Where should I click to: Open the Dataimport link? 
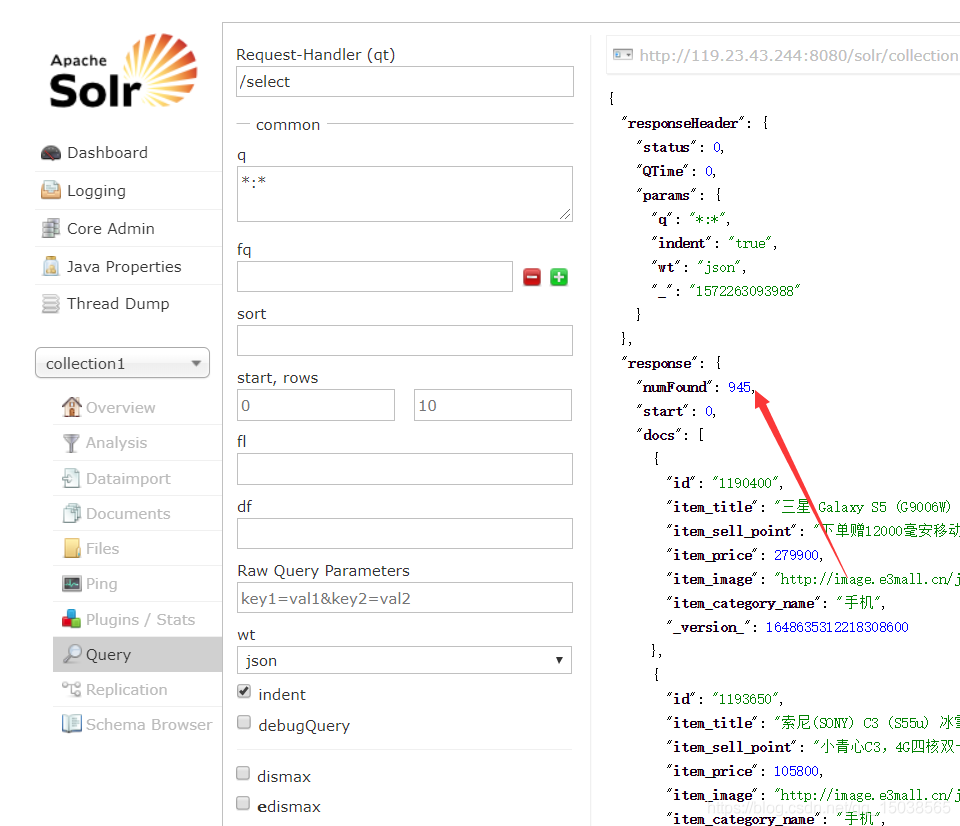tap(128, 478)
